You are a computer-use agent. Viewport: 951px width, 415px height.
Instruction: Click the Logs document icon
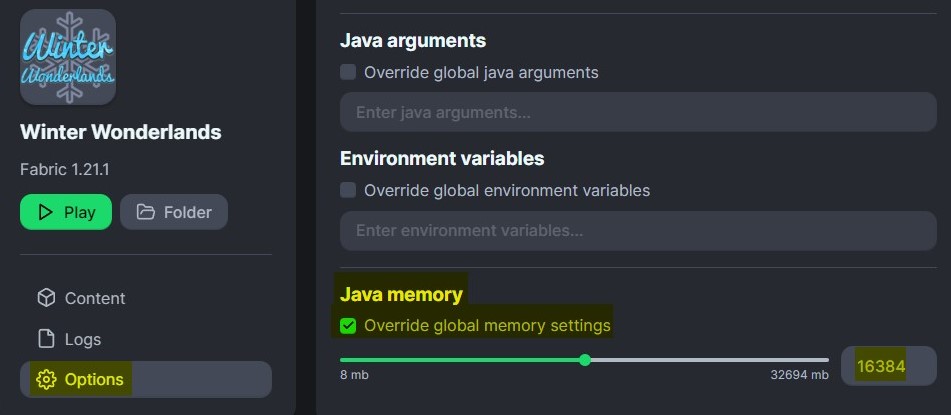(x=46, y=339)
